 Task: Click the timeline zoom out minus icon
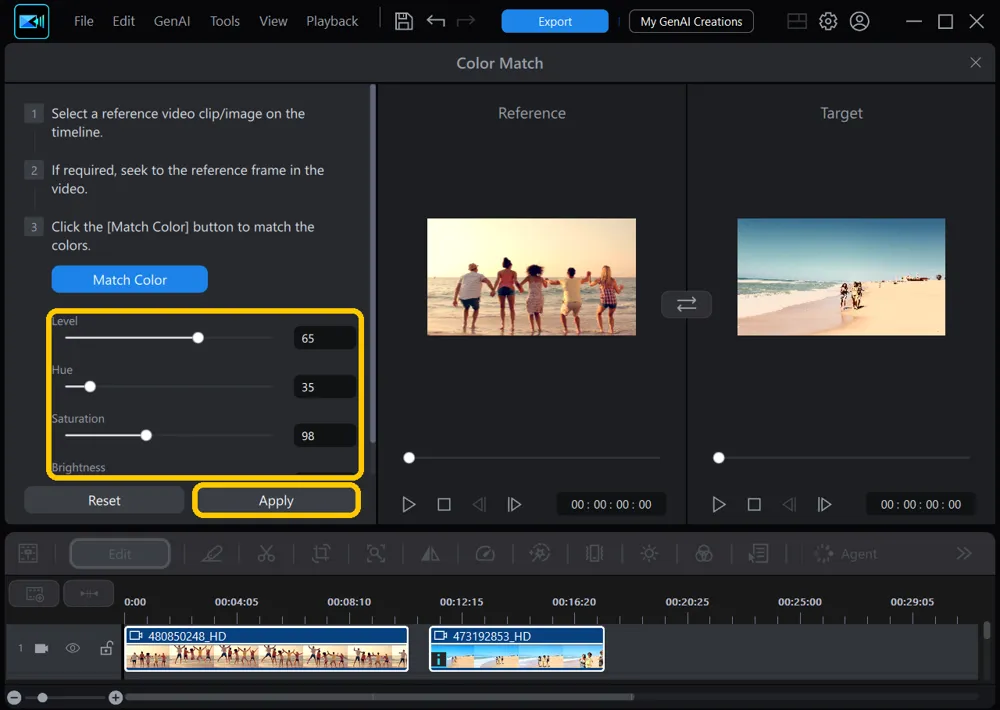tap(14, 698)
